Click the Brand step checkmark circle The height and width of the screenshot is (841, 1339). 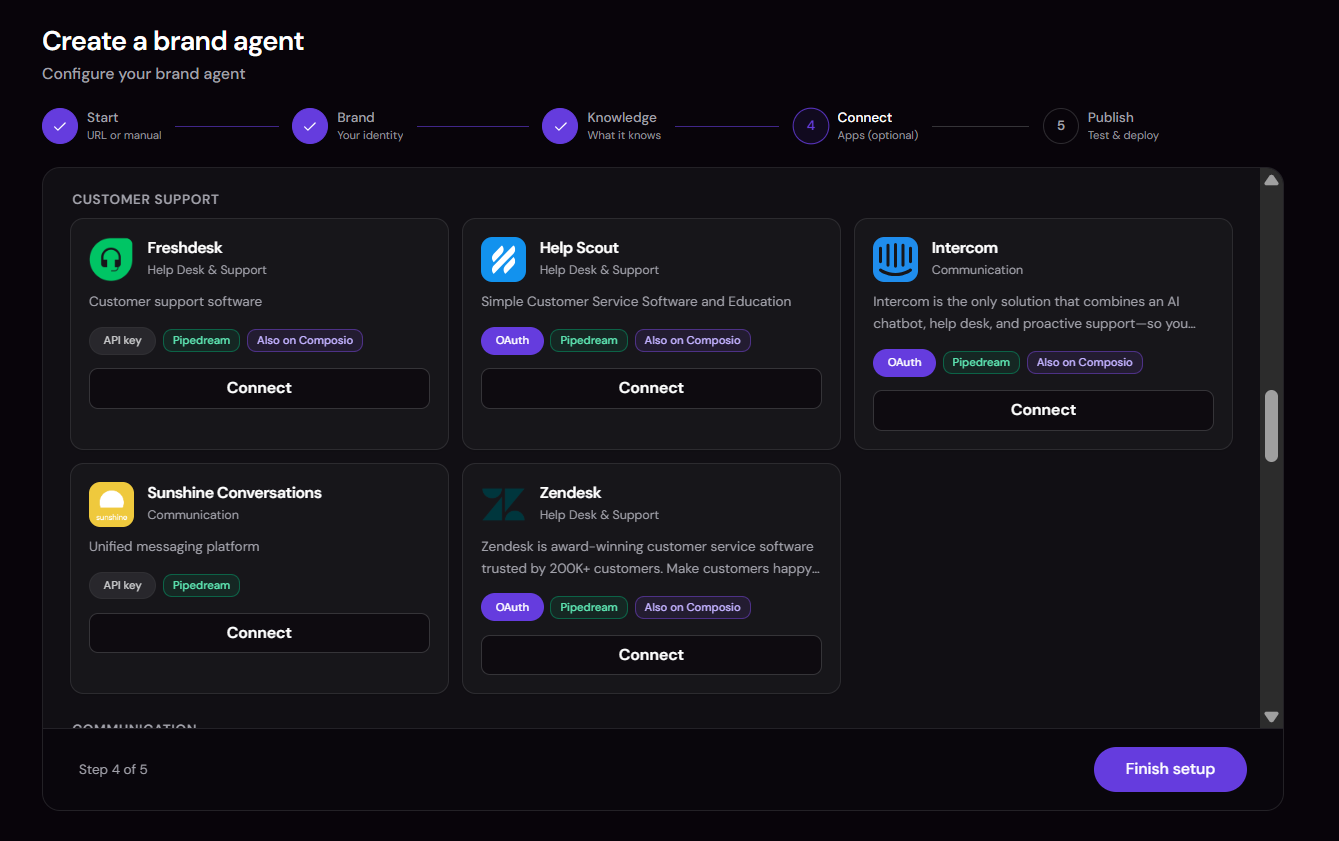[310, 127]
